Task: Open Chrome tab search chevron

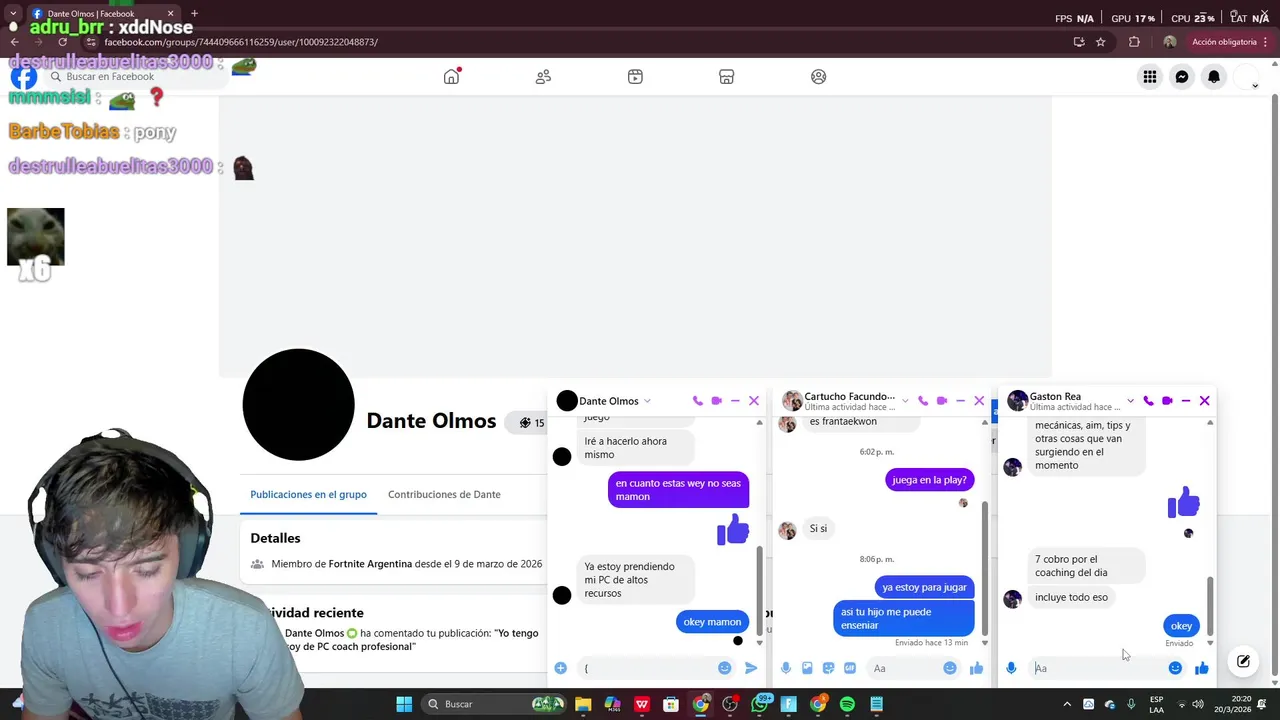Action: pyautogui.click(x=13, y=14)
